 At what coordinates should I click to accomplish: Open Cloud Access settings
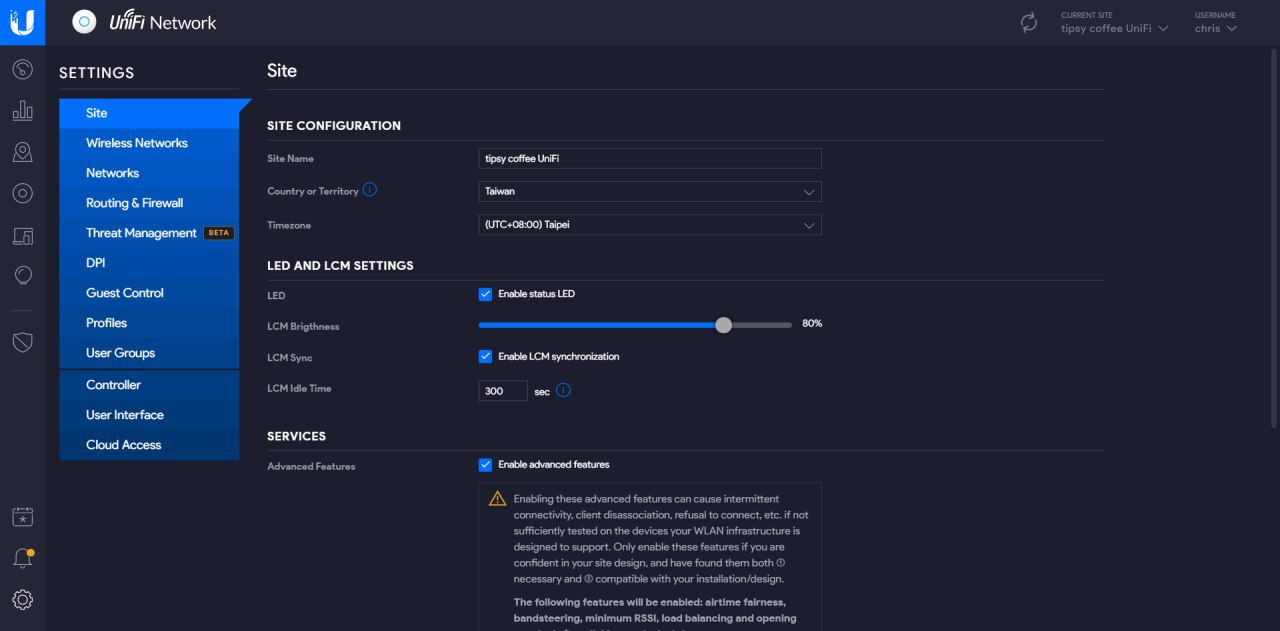coord(149,445)
